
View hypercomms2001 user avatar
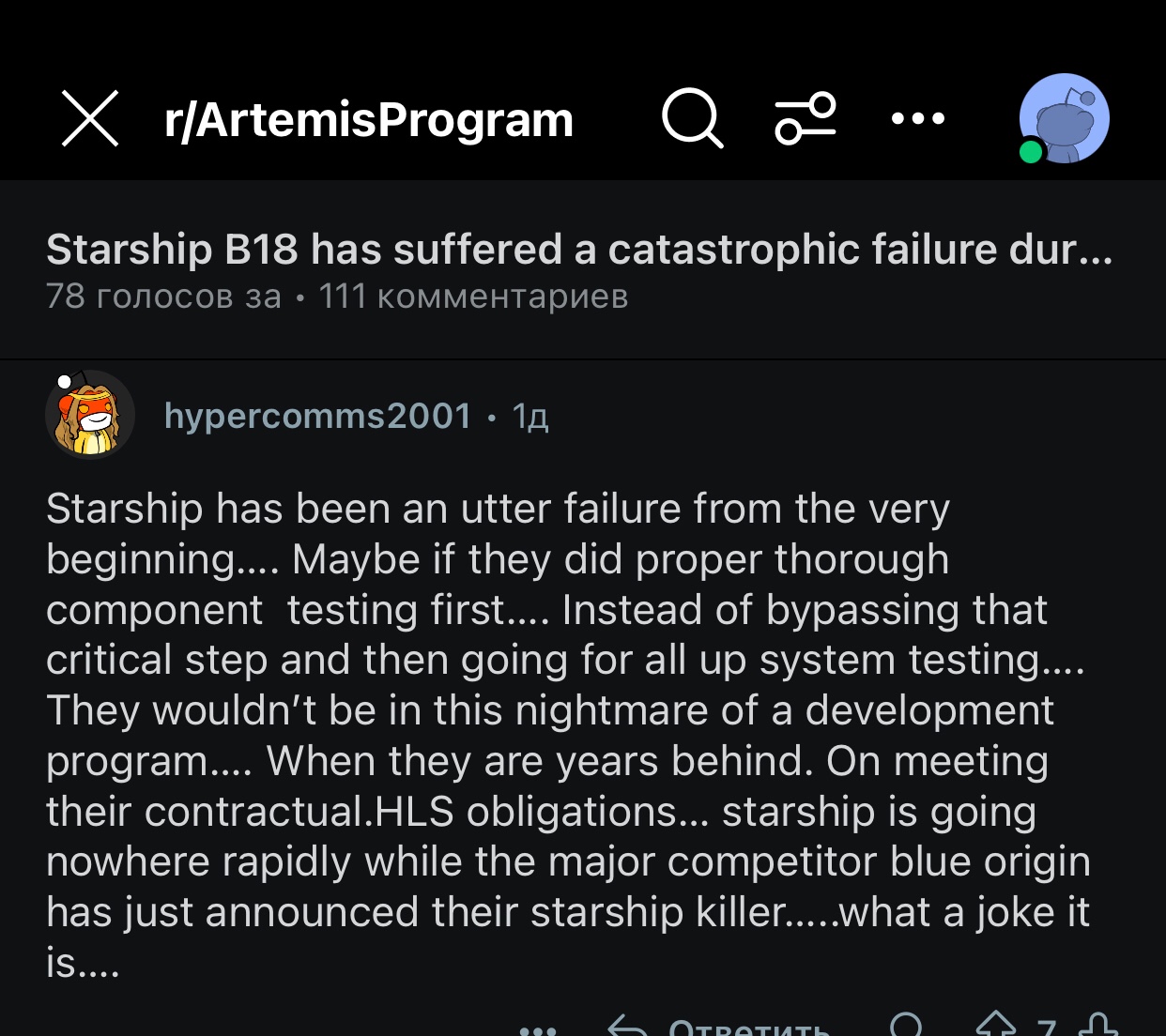click(x=90, y=415)
